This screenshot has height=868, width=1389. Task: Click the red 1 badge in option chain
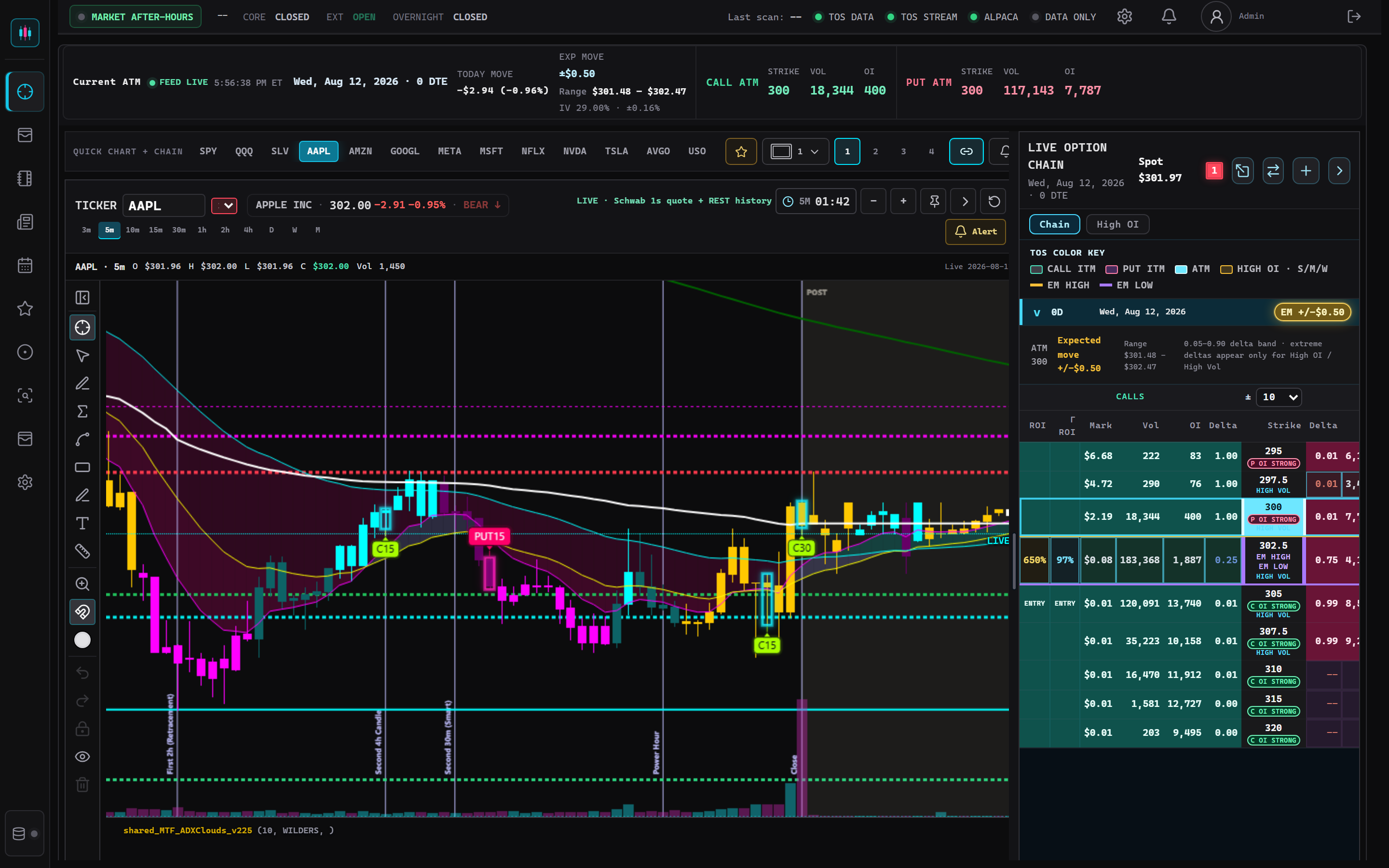(x=1214, y=171)
